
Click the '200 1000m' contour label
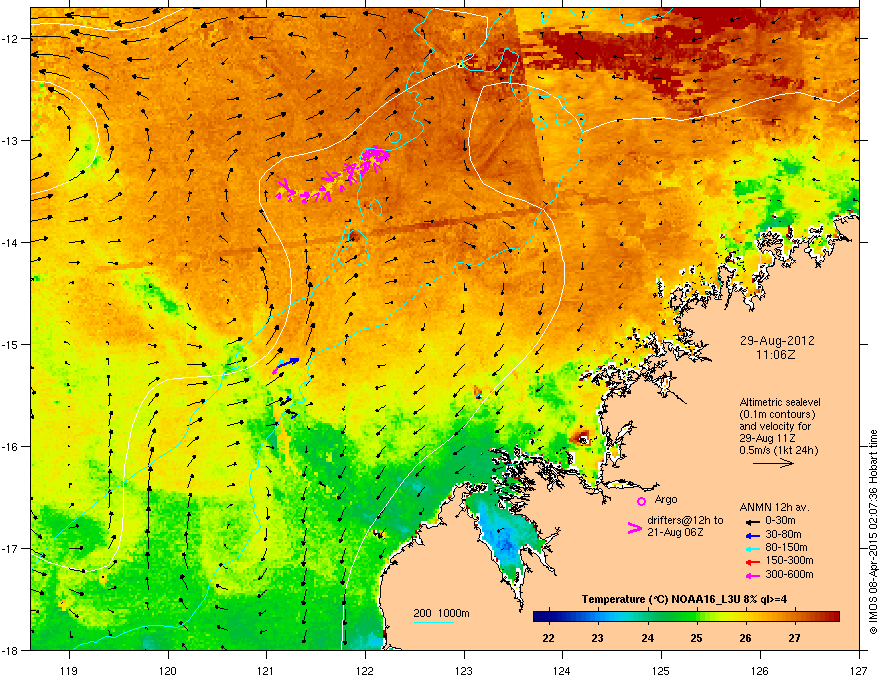[x=441, y=613]
